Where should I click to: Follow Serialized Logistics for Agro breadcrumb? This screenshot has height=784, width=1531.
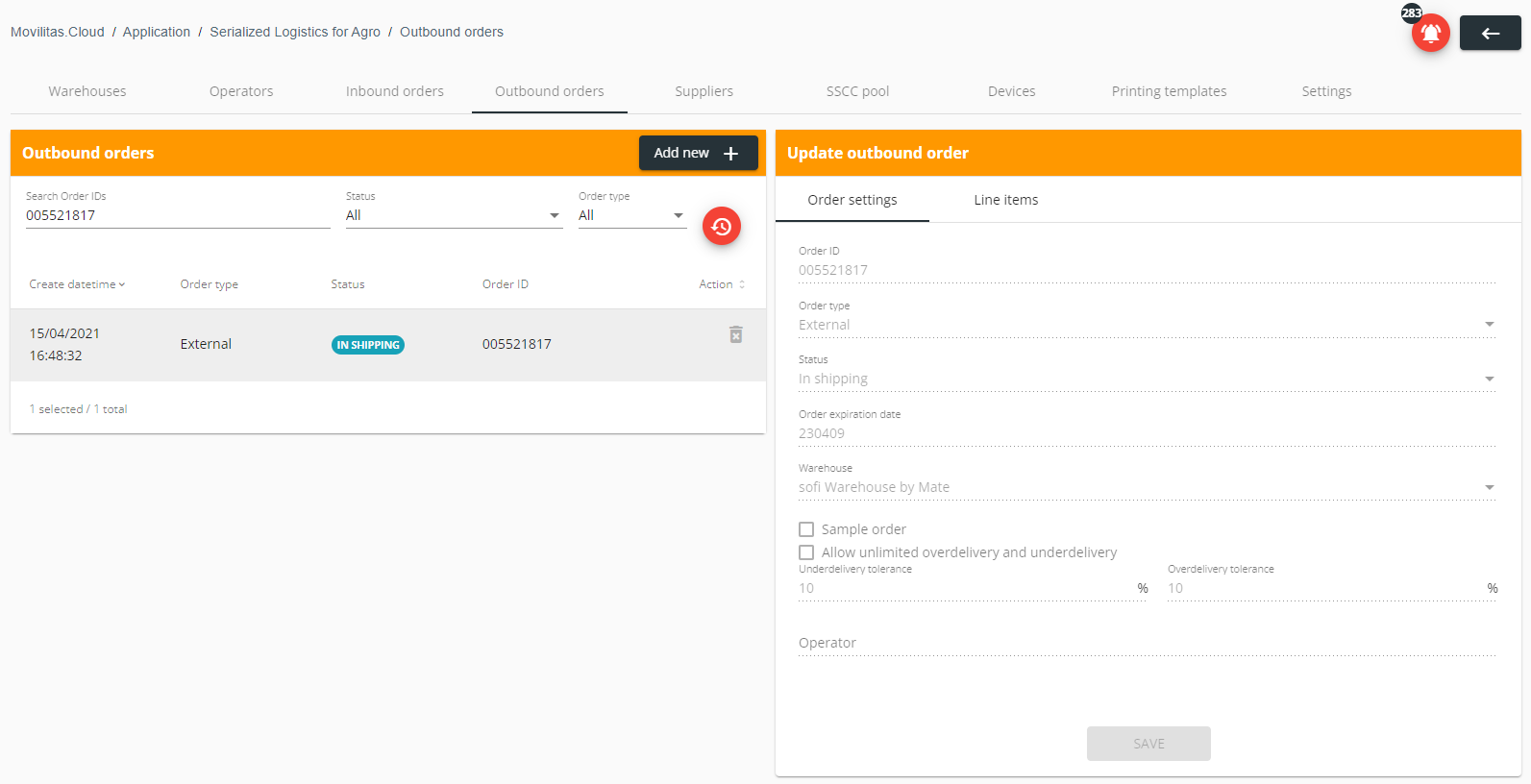295,32
